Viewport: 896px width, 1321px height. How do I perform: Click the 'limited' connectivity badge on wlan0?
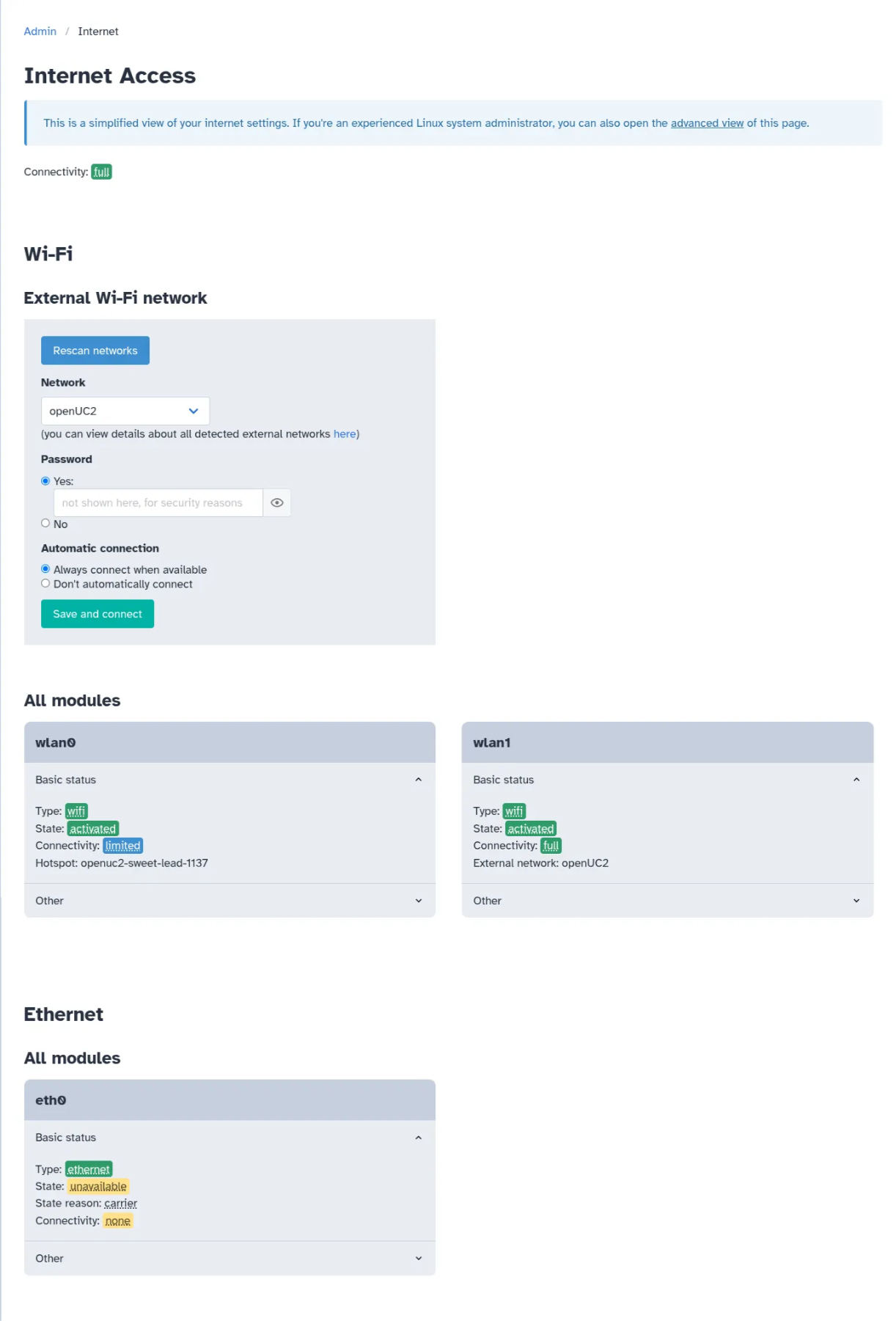pos(122,845)
